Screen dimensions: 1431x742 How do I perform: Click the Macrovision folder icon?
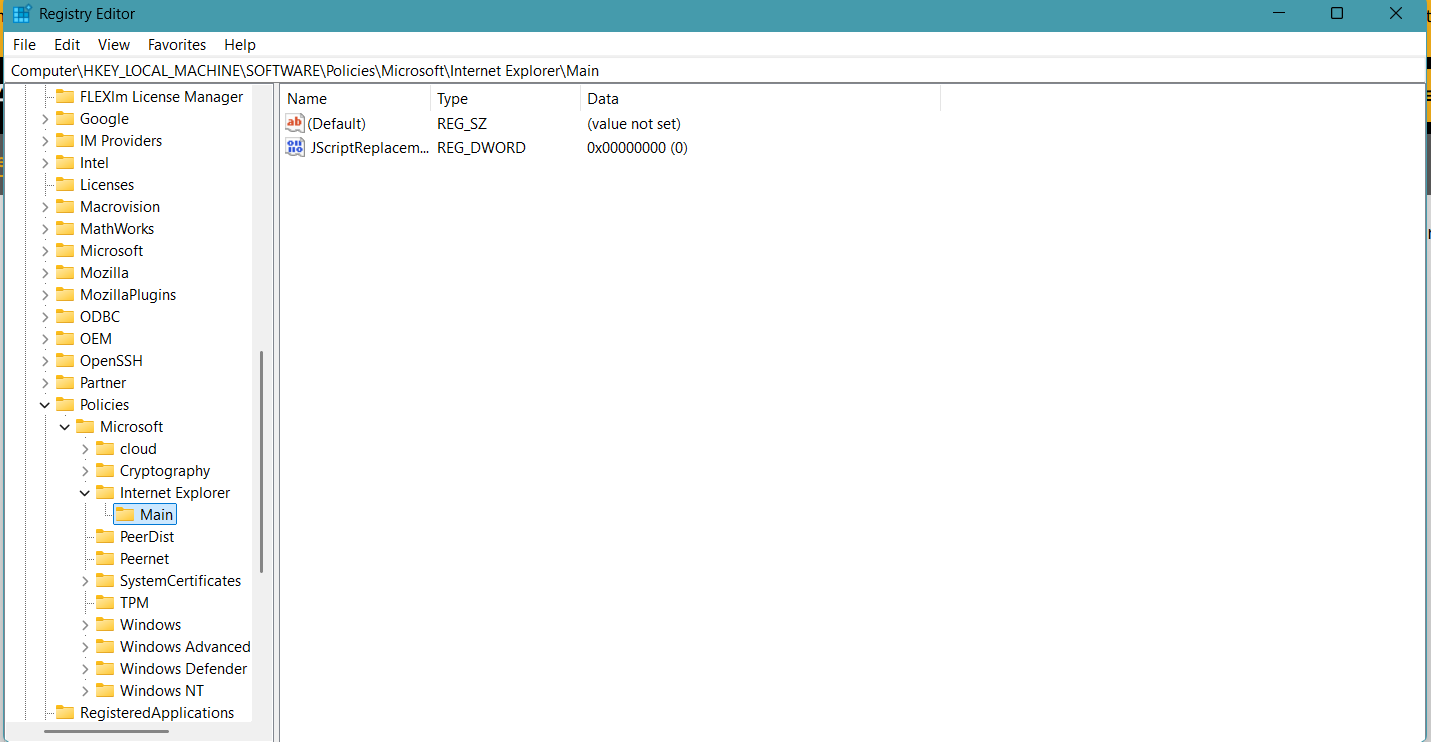(x=65, y=207)
